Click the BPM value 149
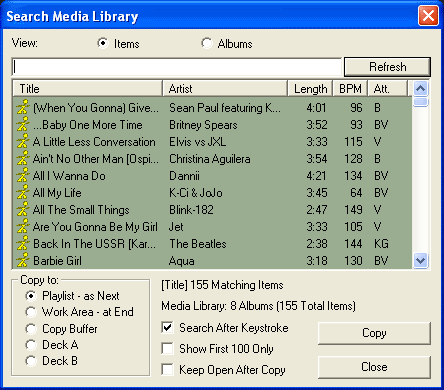This screenshot has width=444, height=390. coord(353,210)
